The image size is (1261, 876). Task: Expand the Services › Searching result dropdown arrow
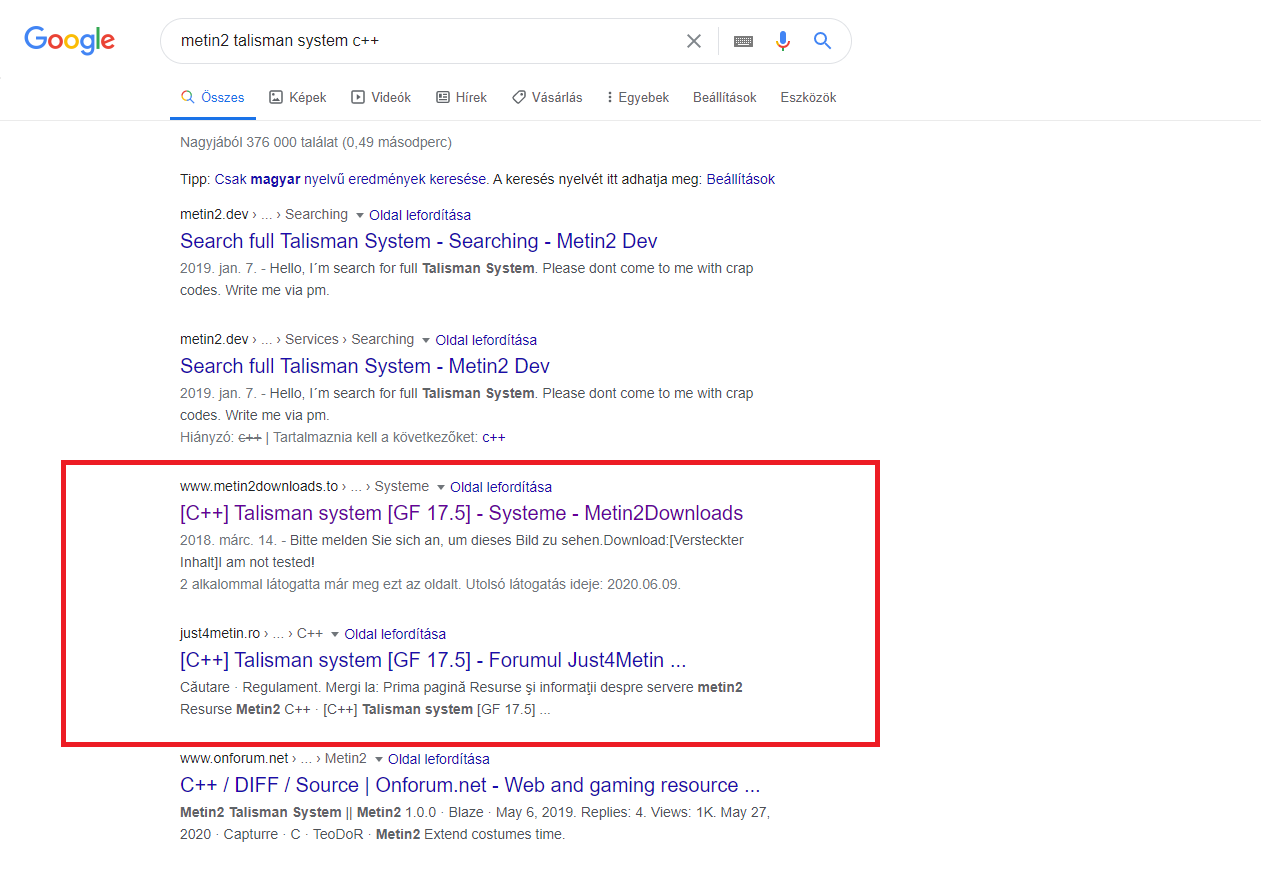tap(426, 340)
